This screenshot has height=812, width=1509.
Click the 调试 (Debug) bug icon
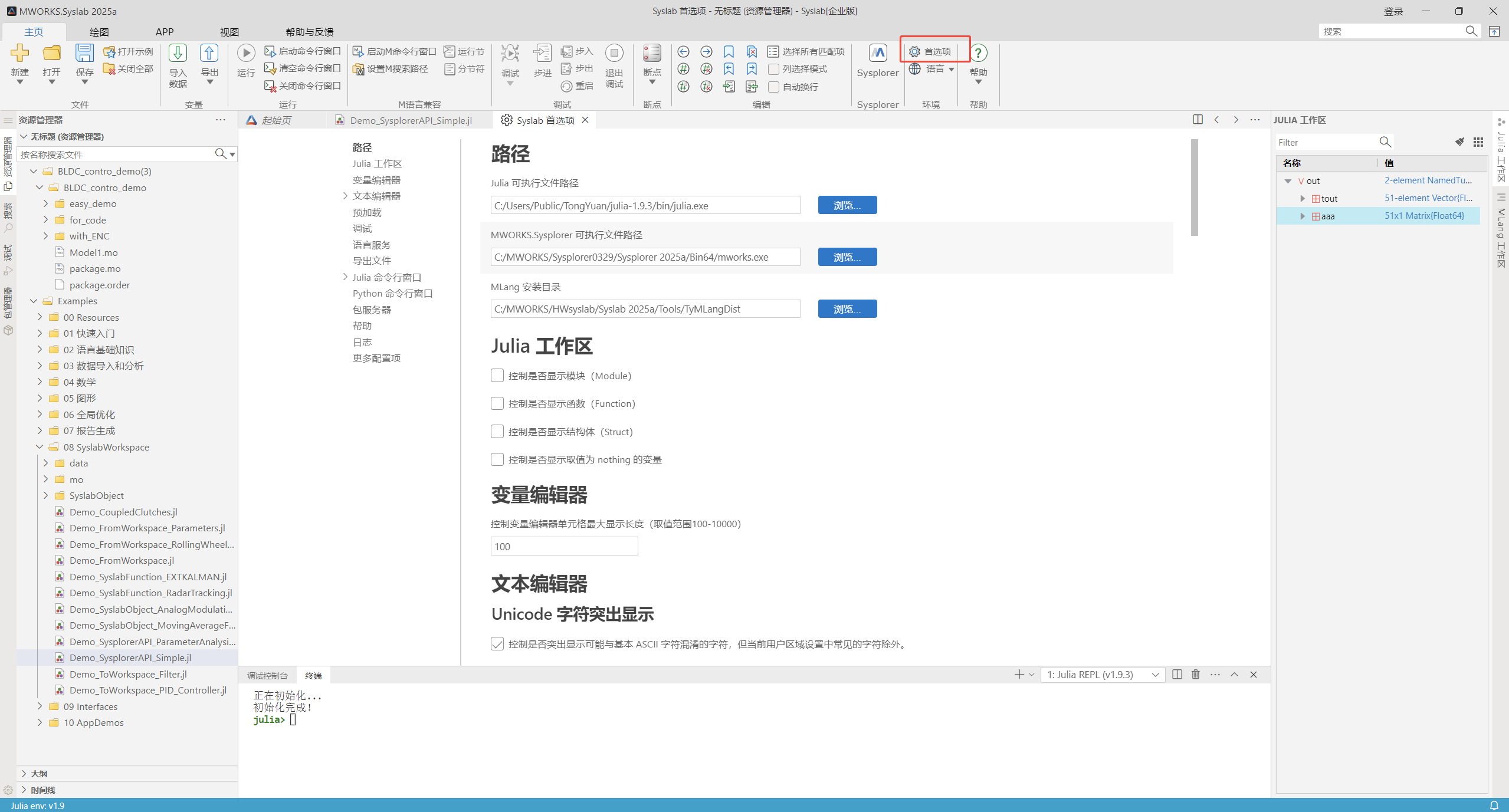pos(510,53)
